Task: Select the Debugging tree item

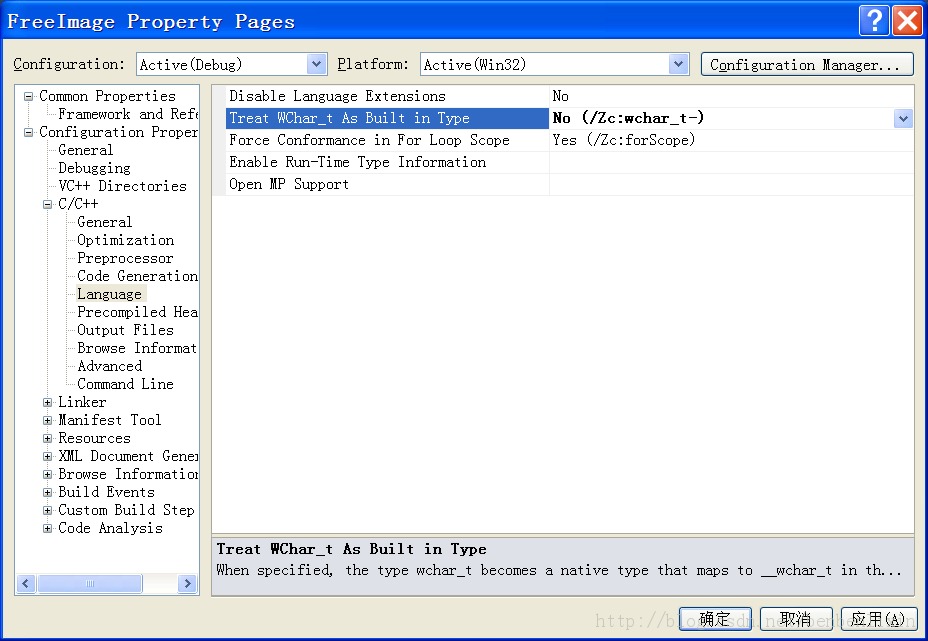Action: [94, 168]
